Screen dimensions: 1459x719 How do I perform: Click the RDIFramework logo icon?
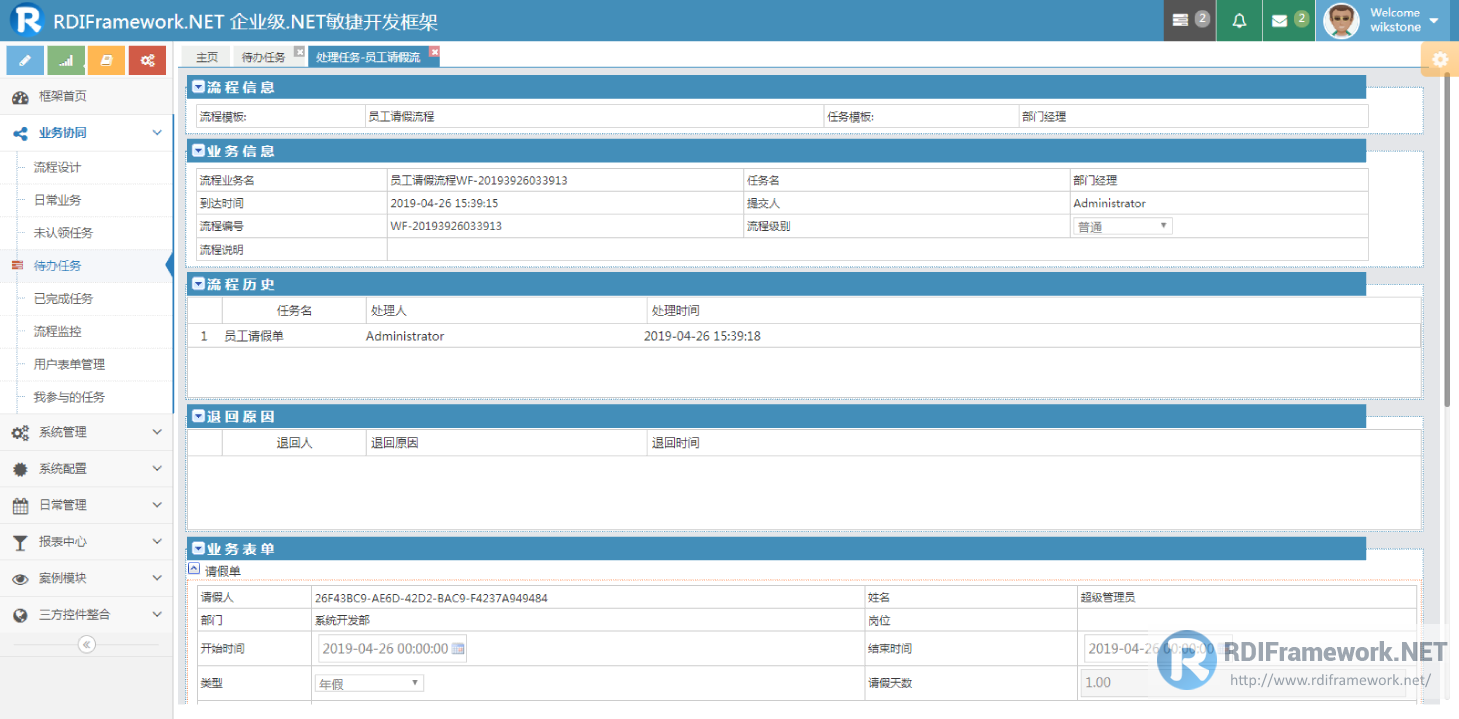[x=26, y=20]
